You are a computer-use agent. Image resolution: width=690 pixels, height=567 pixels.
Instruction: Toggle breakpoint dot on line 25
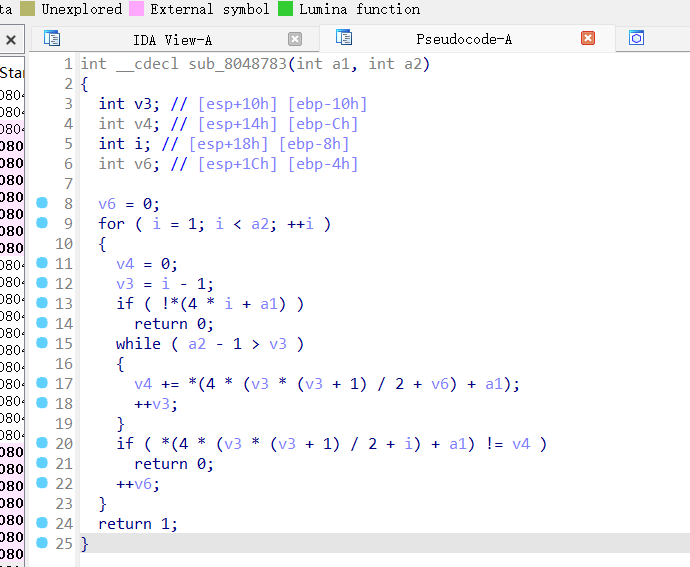(42, 543)
